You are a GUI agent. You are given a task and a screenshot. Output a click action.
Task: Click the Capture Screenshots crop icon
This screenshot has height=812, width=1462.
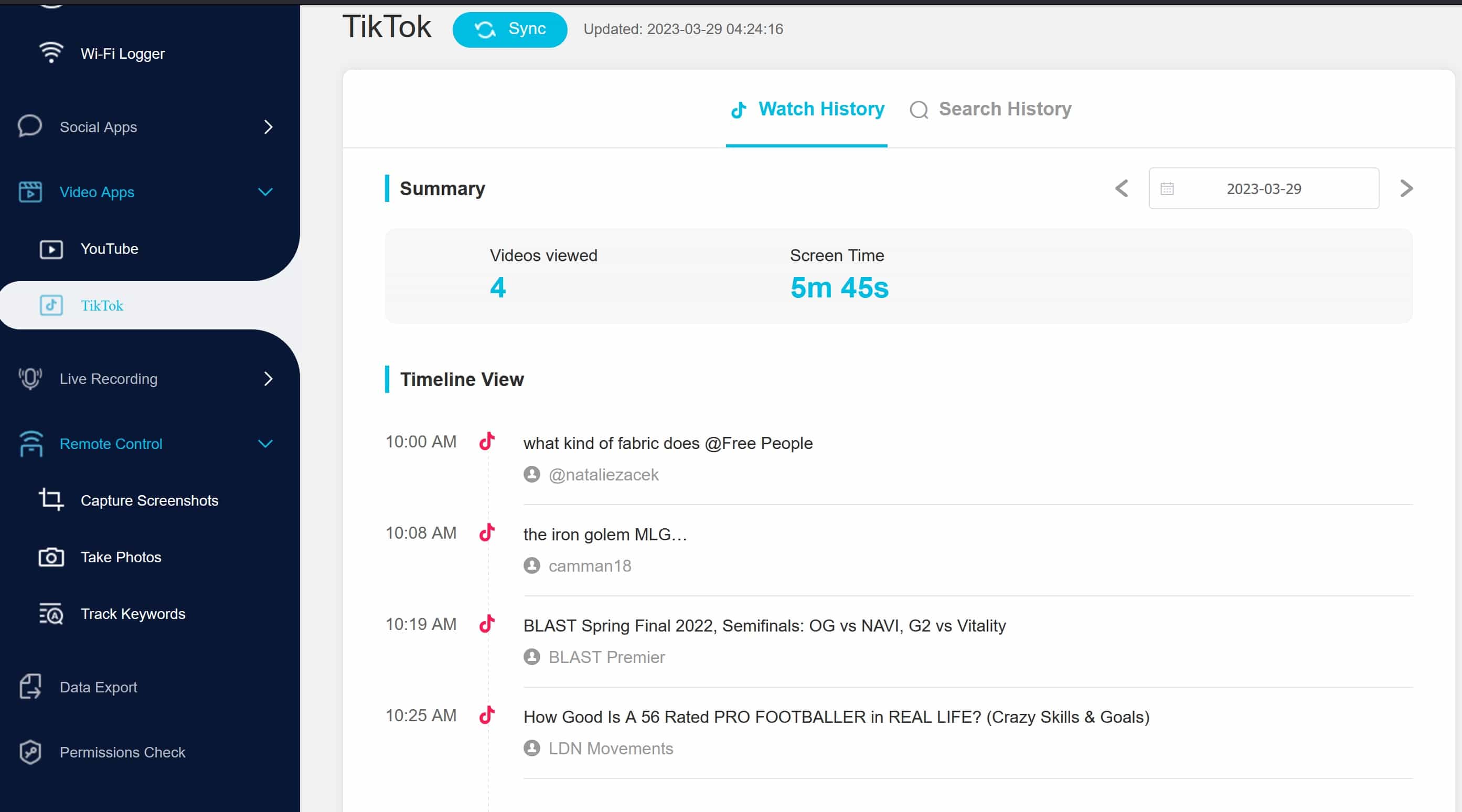pyautogui.click(x=51, y=500)
